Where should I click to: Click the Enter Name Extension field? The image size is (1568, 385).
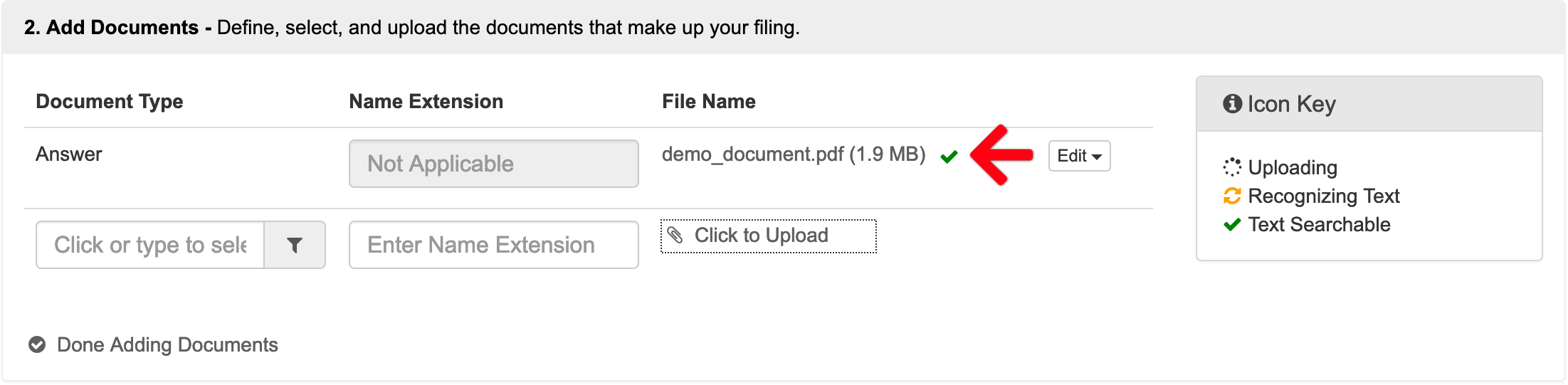click(493, 245)
